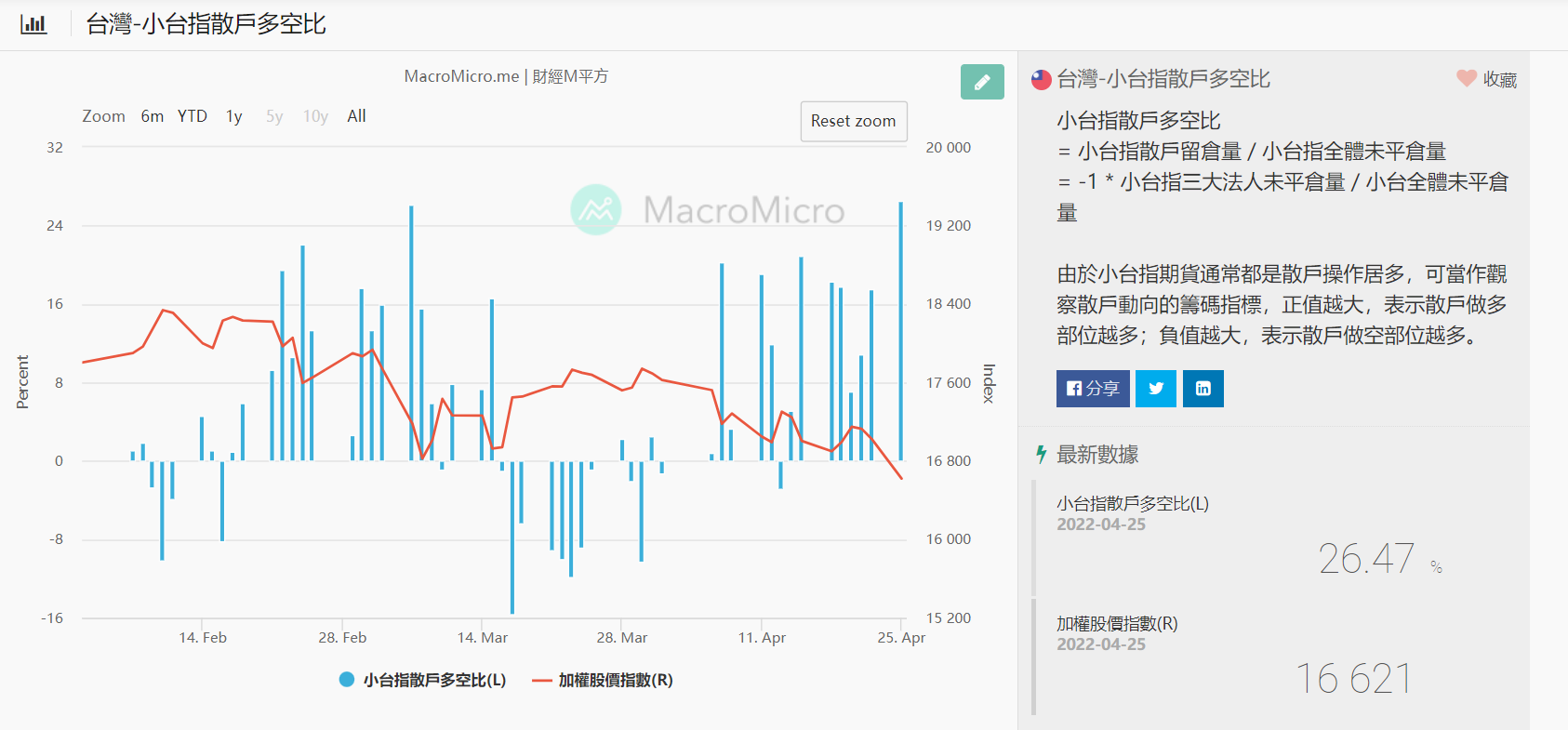Toggle 加權股價指數(R) legend series

point(603,680)
